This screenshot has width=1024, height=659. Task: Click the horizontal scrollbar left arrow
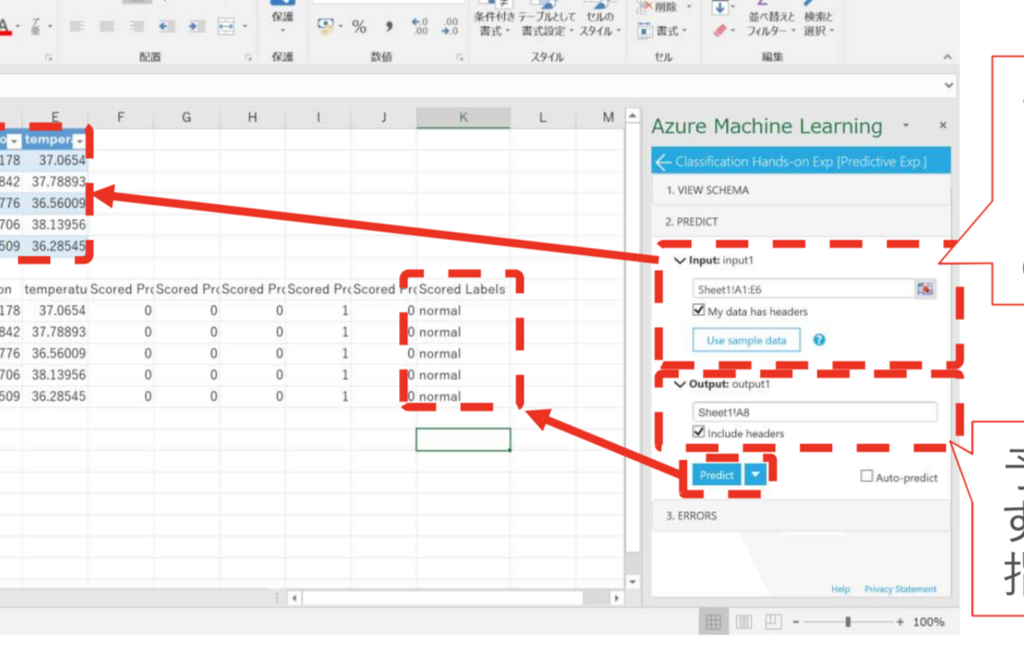(295, 598)
